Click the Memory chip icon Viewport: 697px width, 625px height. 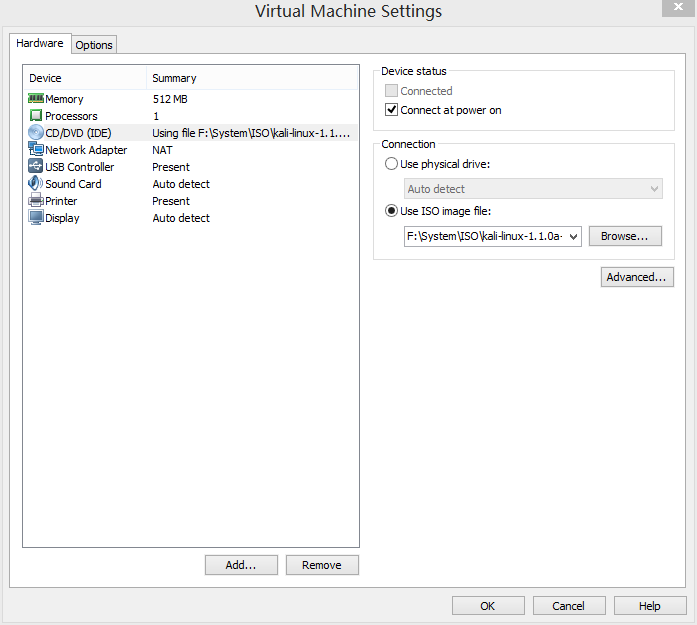[x=36, y=98]
